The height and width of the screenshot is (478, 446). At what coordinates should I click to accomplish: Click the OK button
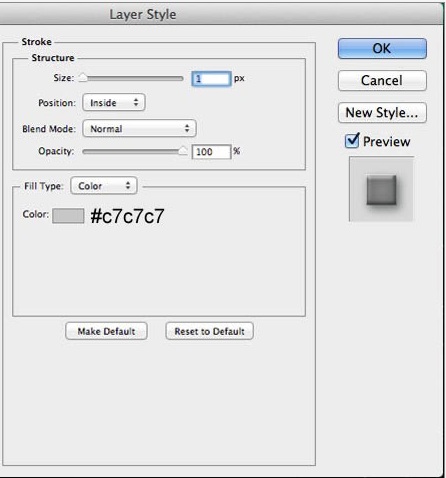coord(382,49)
